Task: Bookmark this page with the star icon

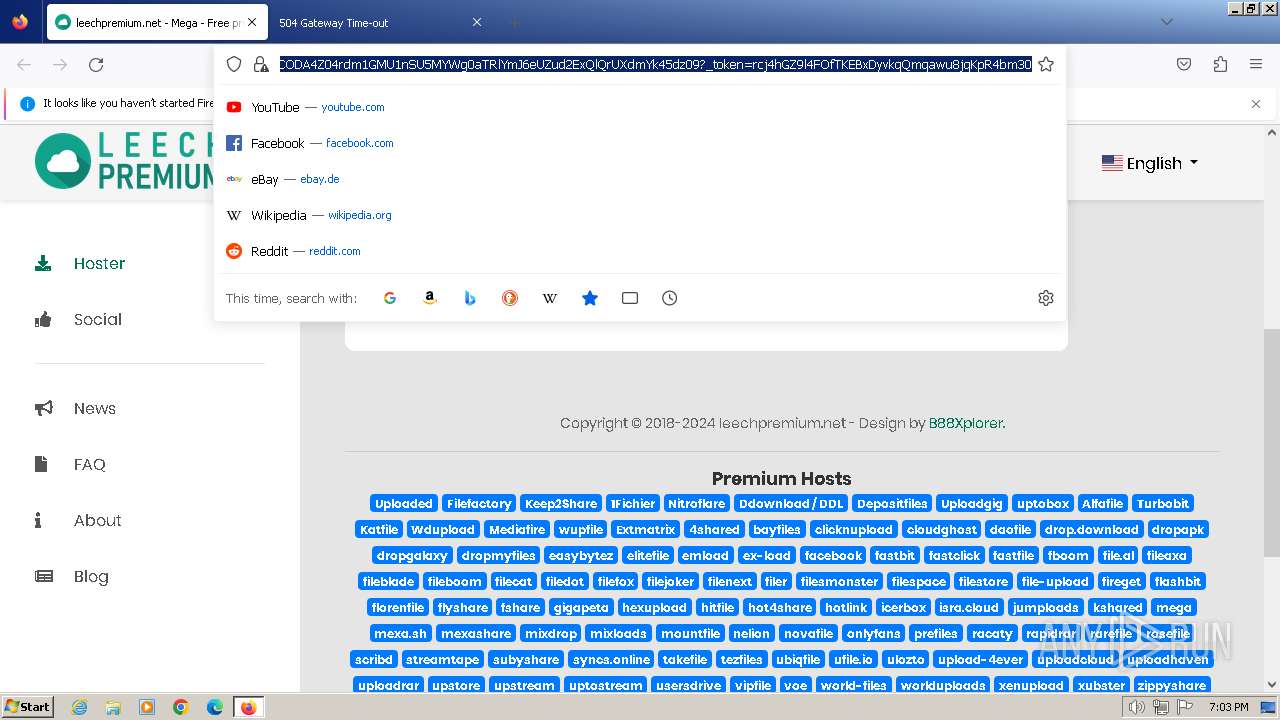Action: pyautogui.click(x=1046, y=64)
